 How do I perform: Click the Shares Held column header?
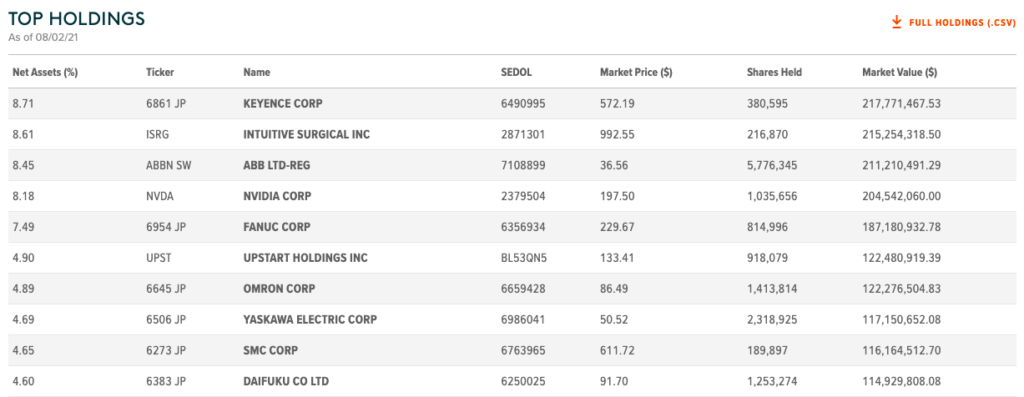tap(774, 72)
